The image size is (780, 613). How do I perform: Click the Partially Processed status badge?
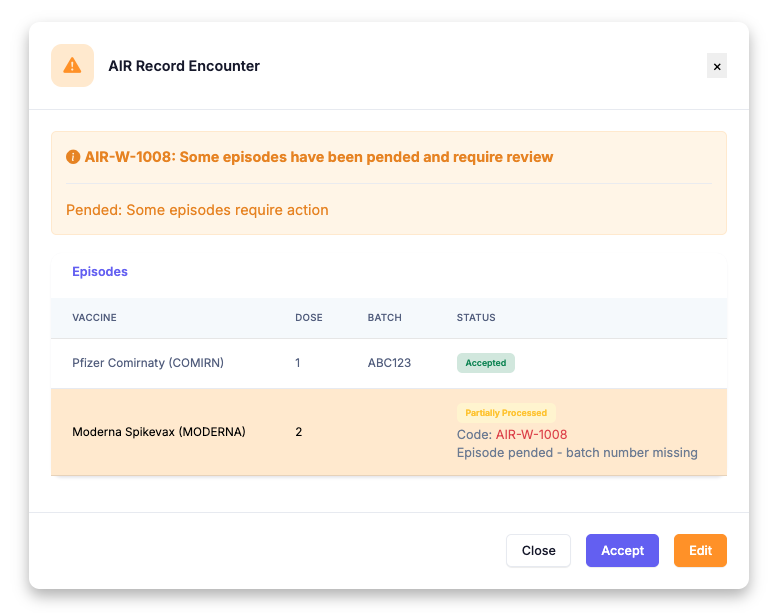[506, 413]
